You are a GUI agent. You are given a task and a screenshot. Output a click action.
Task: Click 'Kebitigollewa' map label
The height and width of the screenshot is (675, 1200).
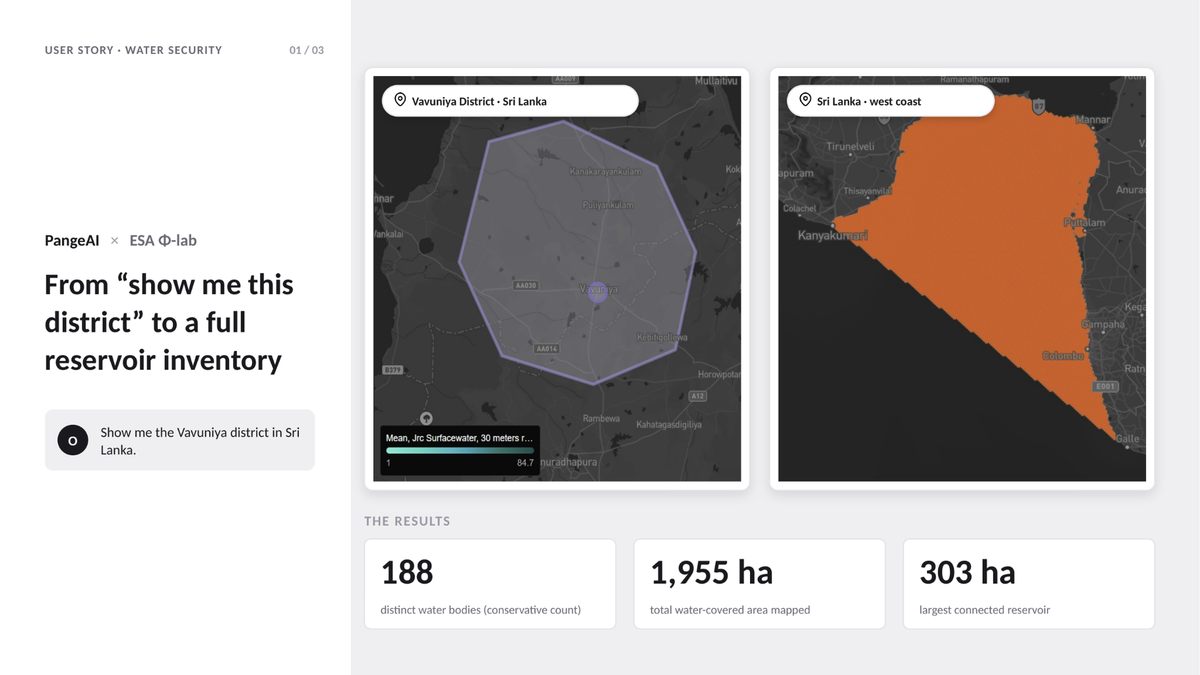click(x=662, y=338)
